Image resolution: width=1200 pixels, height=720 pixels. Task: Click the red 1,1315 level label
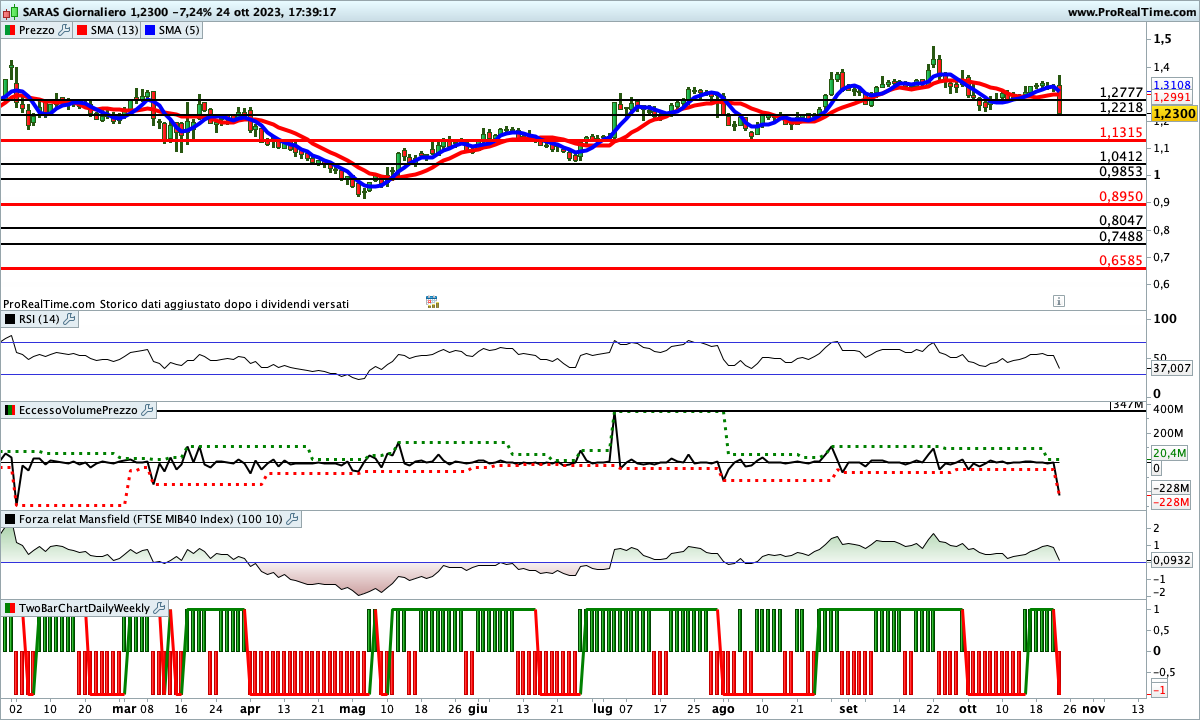(1121, 133)
